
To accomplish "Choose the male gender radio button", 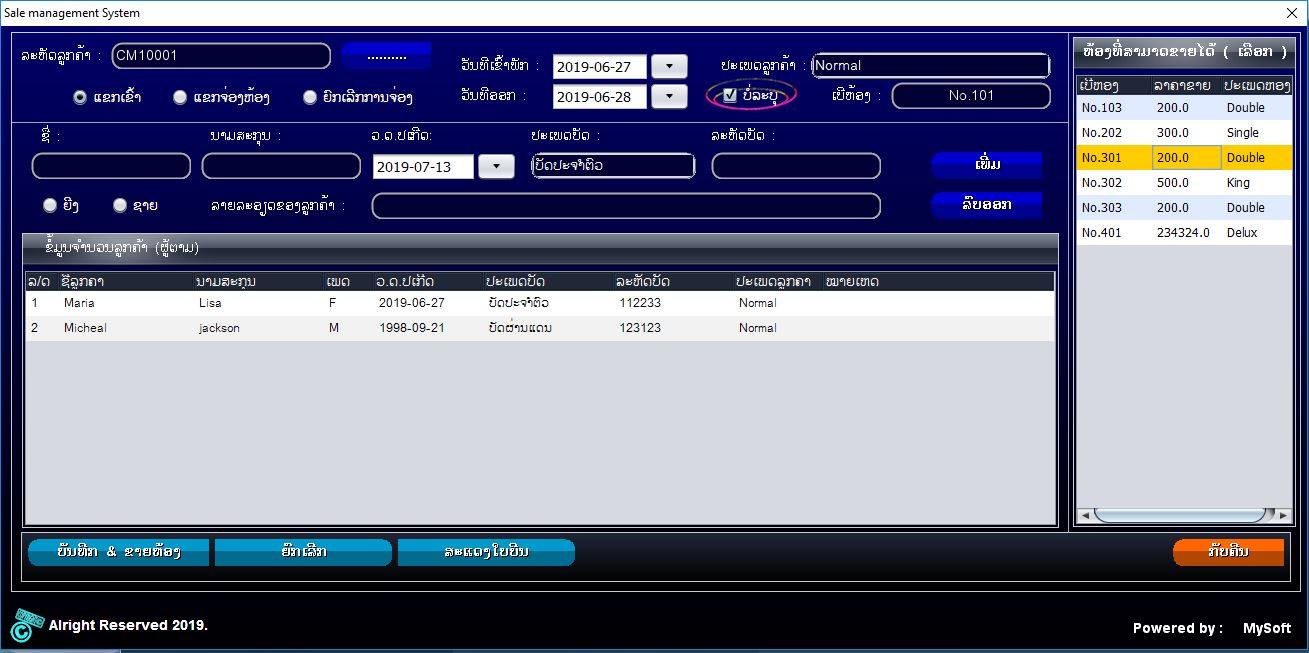I will 120,205.
